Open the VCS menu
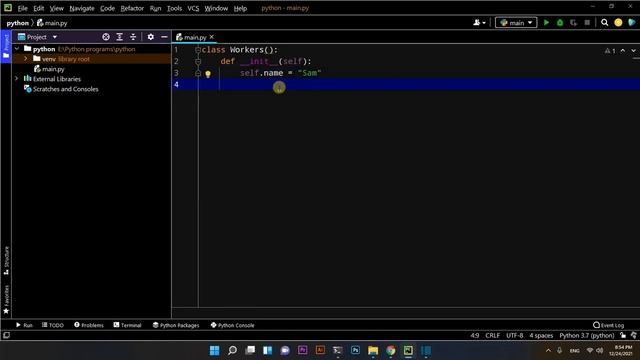This screenshot has height=360, width=640. (193, 8)
